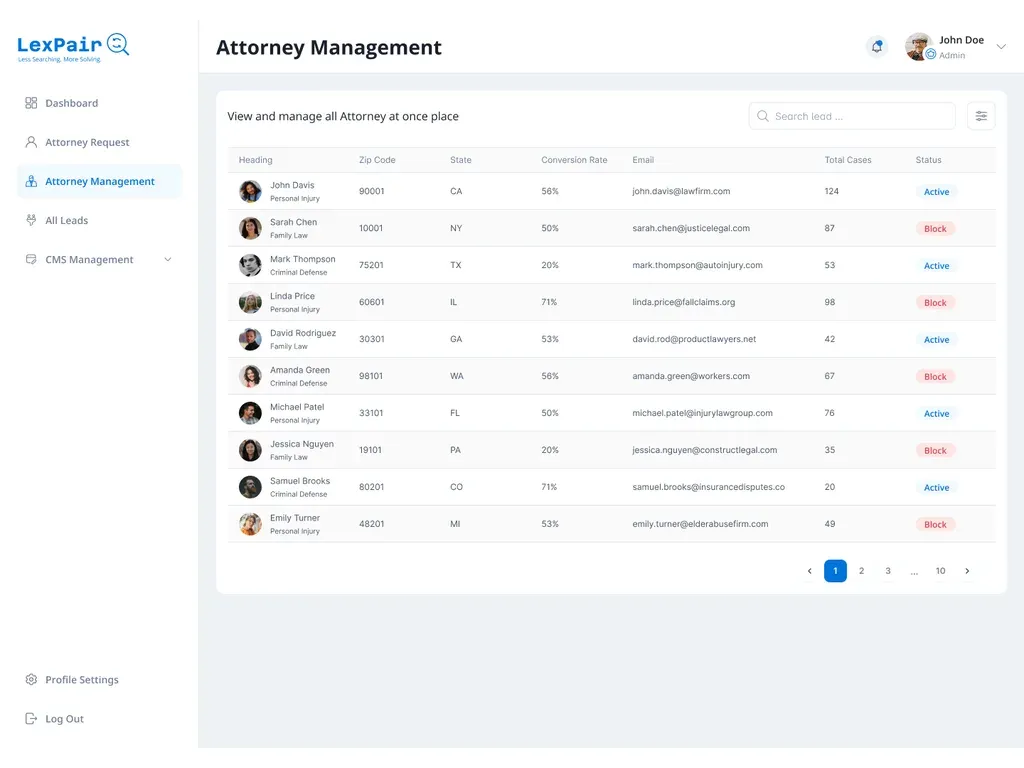
Task: Click Jessica Nguyen's avatar photo
Action: [x=250, y=450]
